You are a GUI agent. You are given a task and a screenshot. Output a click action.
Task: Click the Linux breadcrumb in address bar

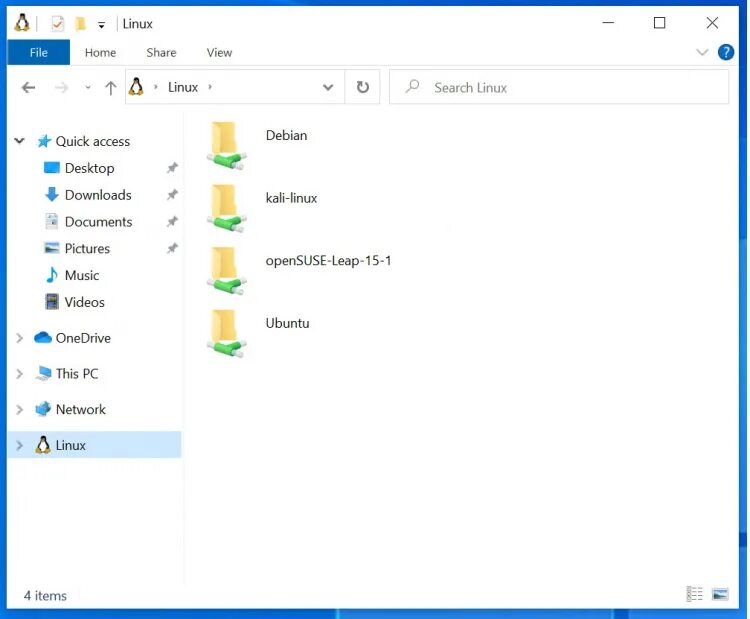click(183, 87)
